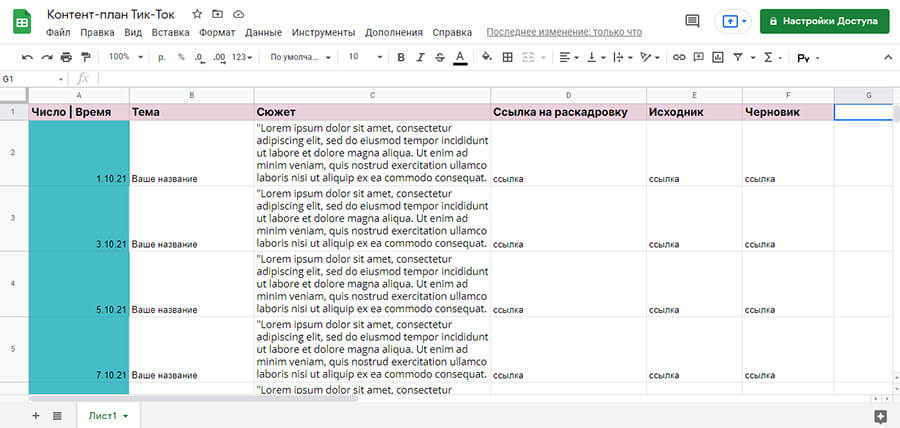This screenshot has width=900, height=428.
Task: Toggle strikethrough formatting
Action: click(x=440, y=57)
